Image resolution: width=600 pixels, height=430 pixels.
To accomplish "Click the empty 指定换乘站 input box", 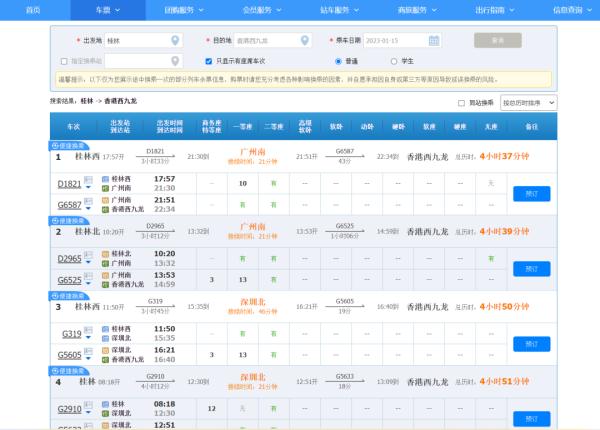I will [143, 61].
